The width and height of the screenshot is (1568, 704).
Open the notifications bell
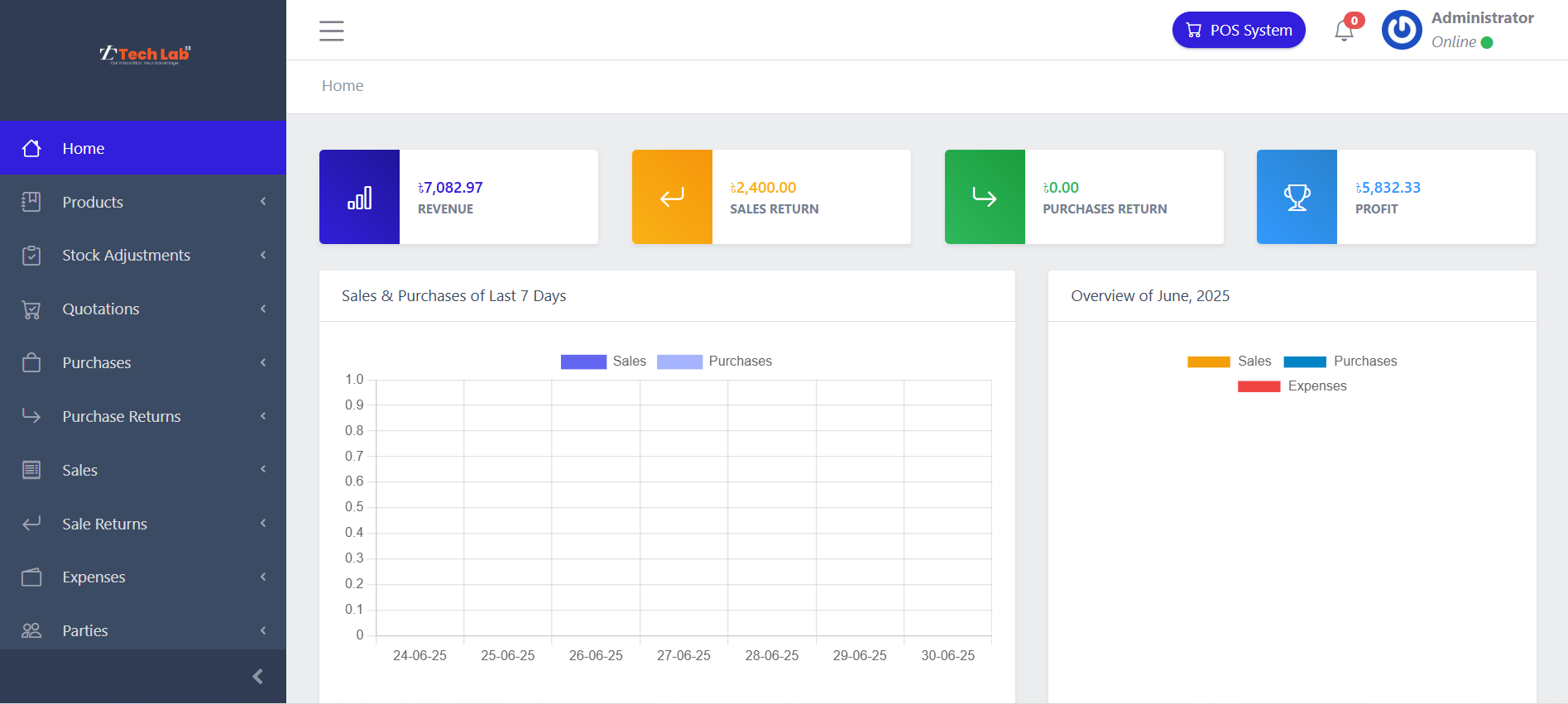coord(1344,31)
